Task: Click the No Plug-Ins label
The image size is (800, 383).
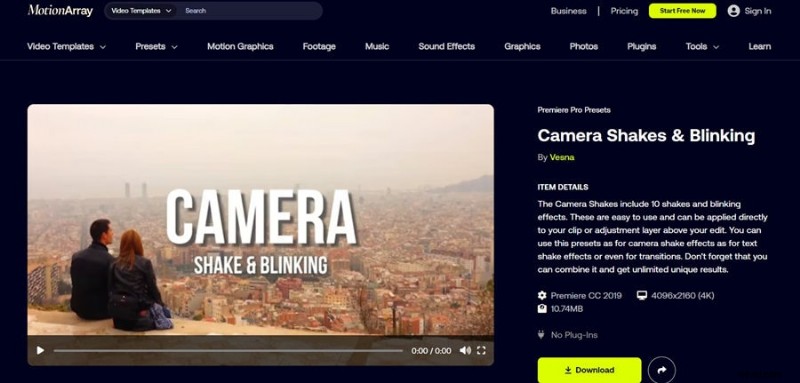Action: [574, 335]
